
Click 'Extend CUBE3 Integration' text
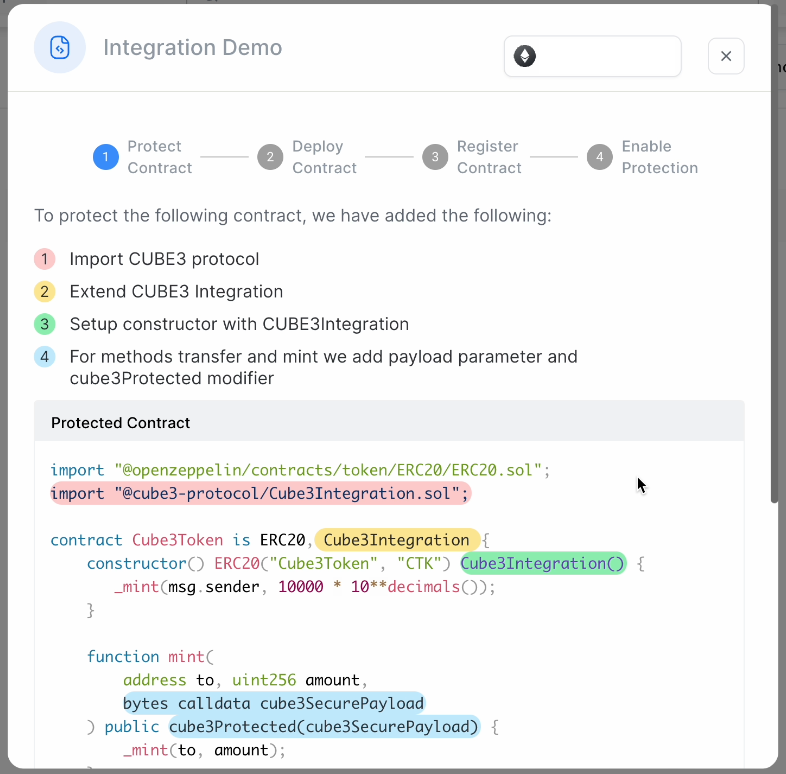click(176, 292)
